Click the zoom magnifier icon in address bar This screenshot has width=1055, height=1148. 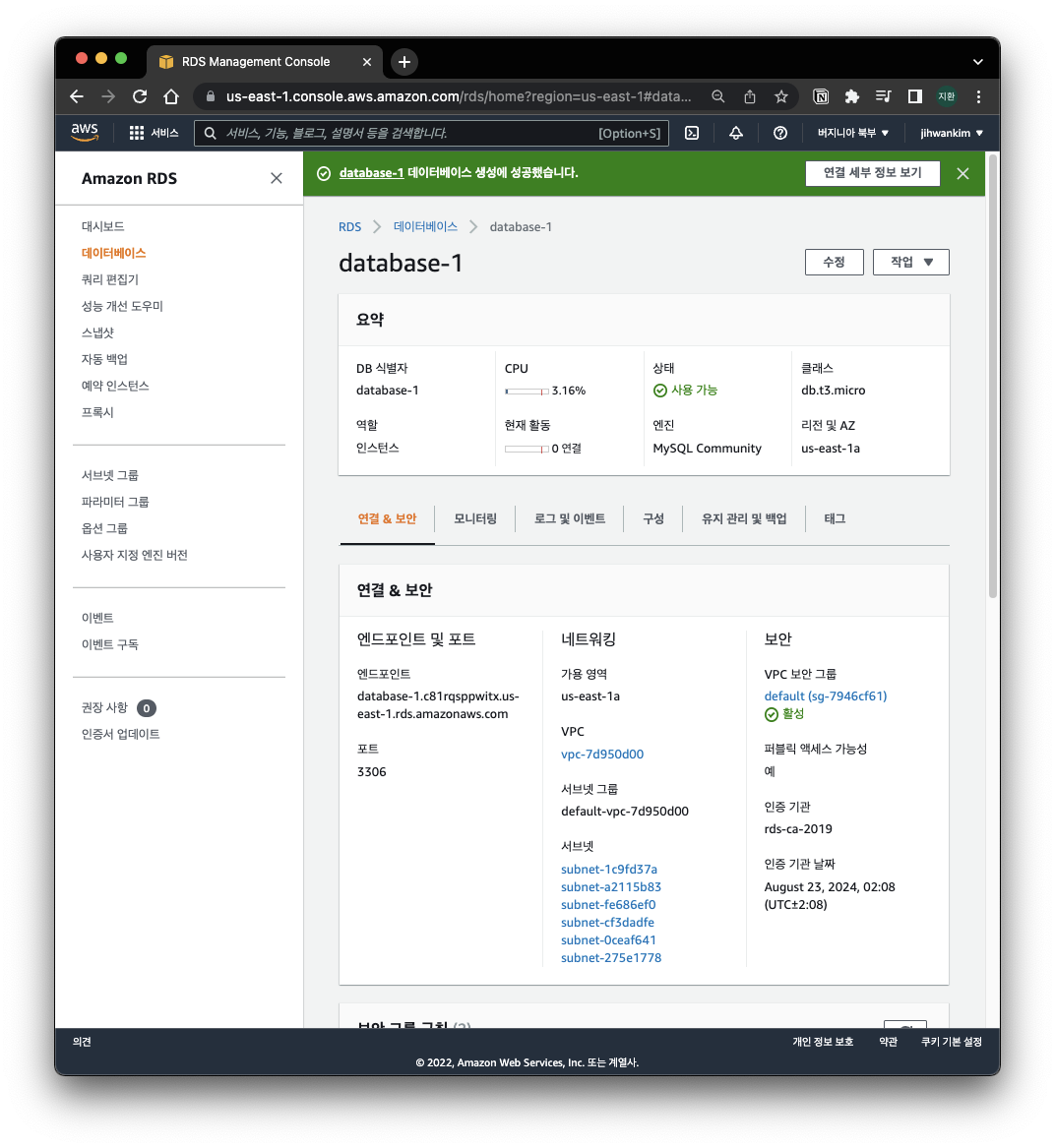point(718,96)
